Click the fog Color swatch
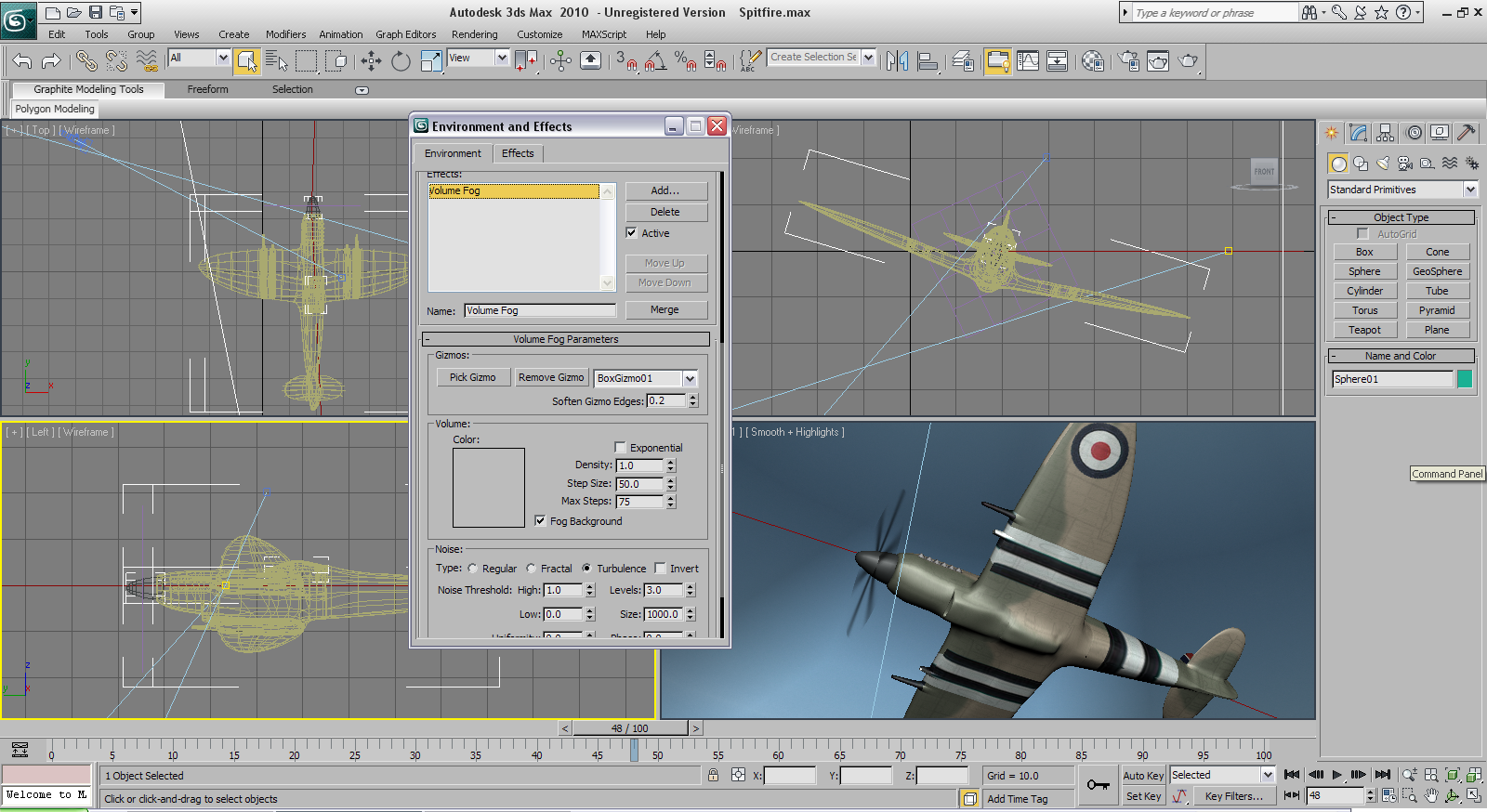1487x812 pixels. (x=488, y=488)
